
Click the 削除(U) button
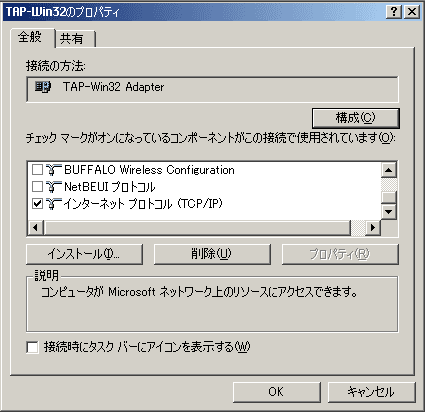click(x=212, y=254)
